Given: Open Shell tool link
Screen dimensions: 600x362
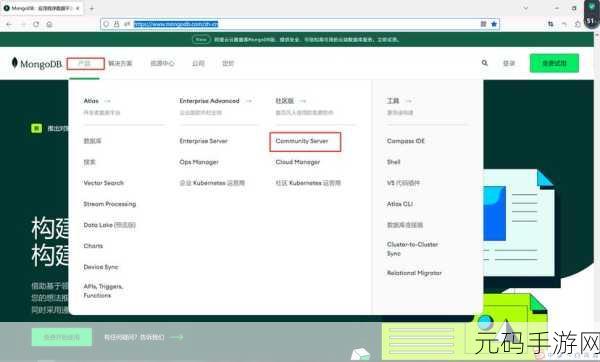Looking at the screenshot, I should click(x=393, y=162).
